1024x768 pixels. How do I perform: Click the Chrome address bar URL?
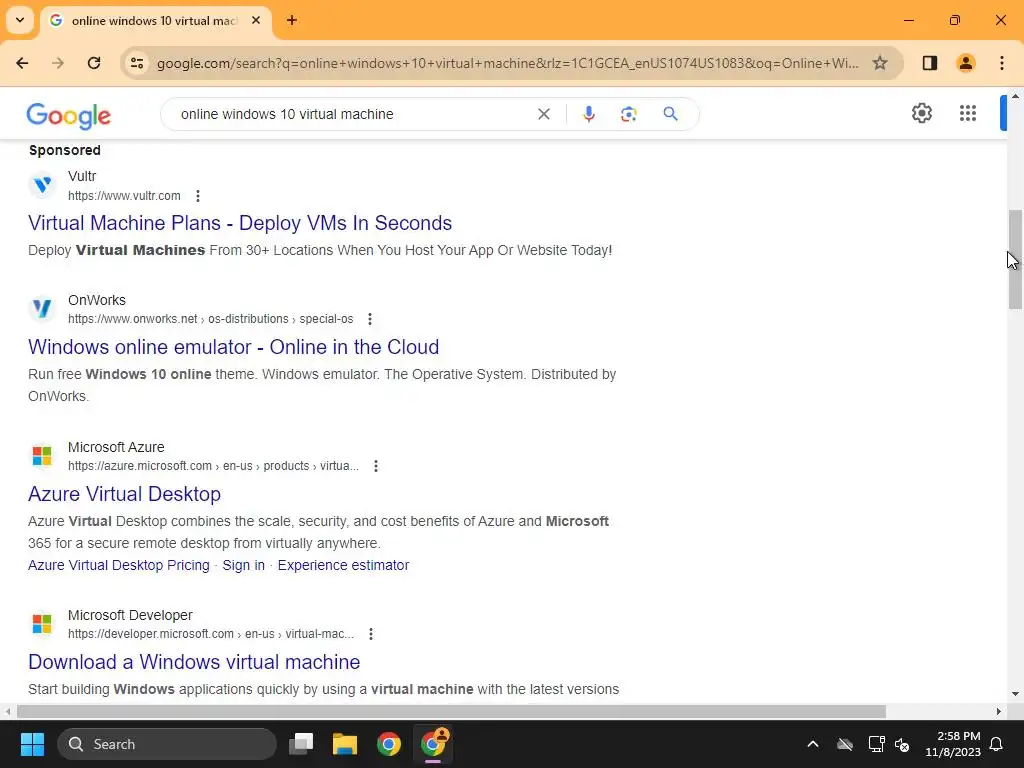click(507, 63)
